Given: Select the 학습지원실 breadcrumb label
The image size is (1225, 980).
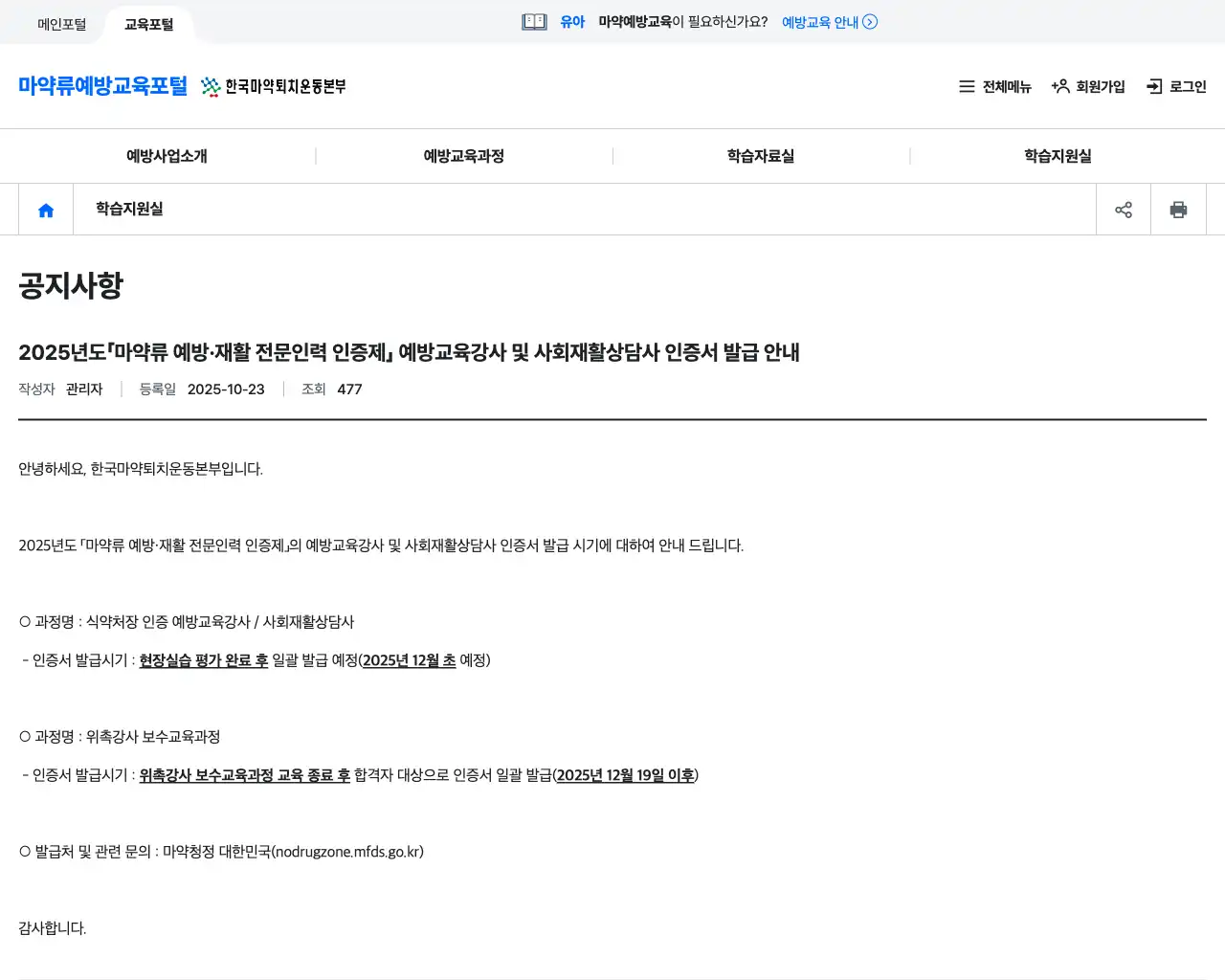Looking at the screenshot, I should click(128, 209).
